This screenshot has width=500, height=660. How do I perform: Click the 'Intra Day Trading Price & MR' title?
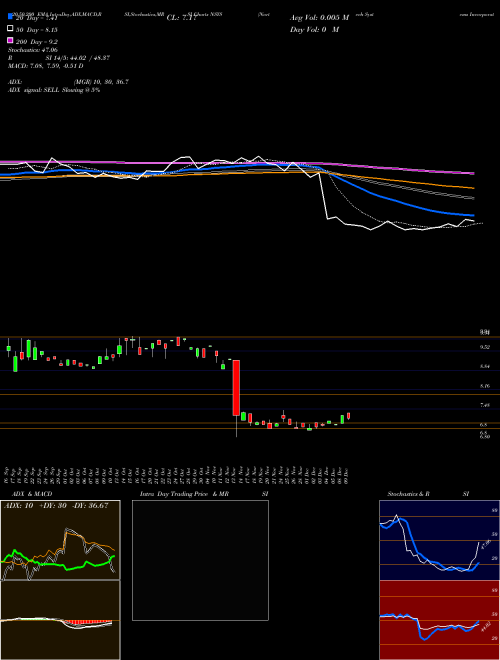click(184, 494)
